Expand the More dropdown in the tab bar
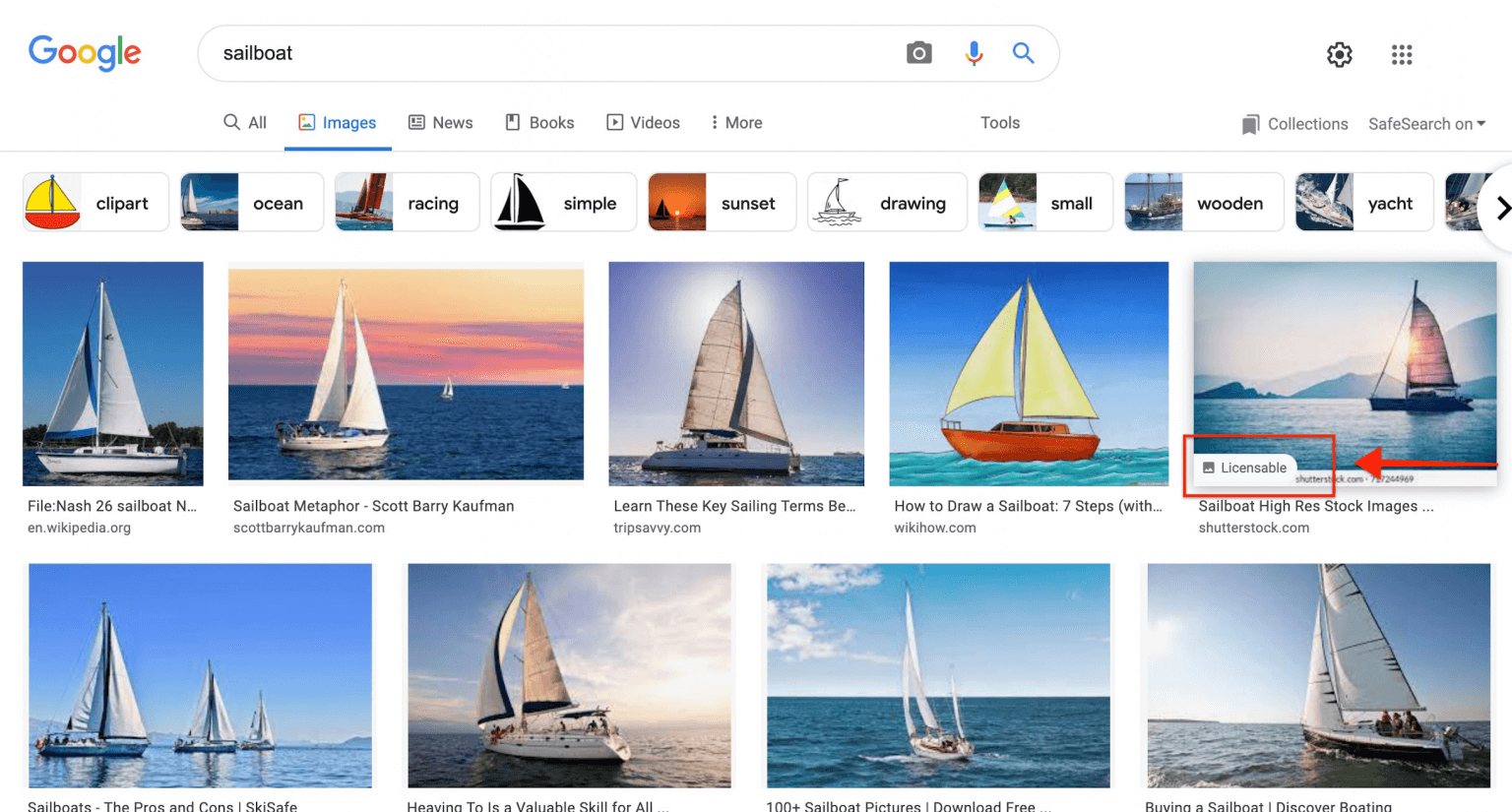 click(736, 122)
